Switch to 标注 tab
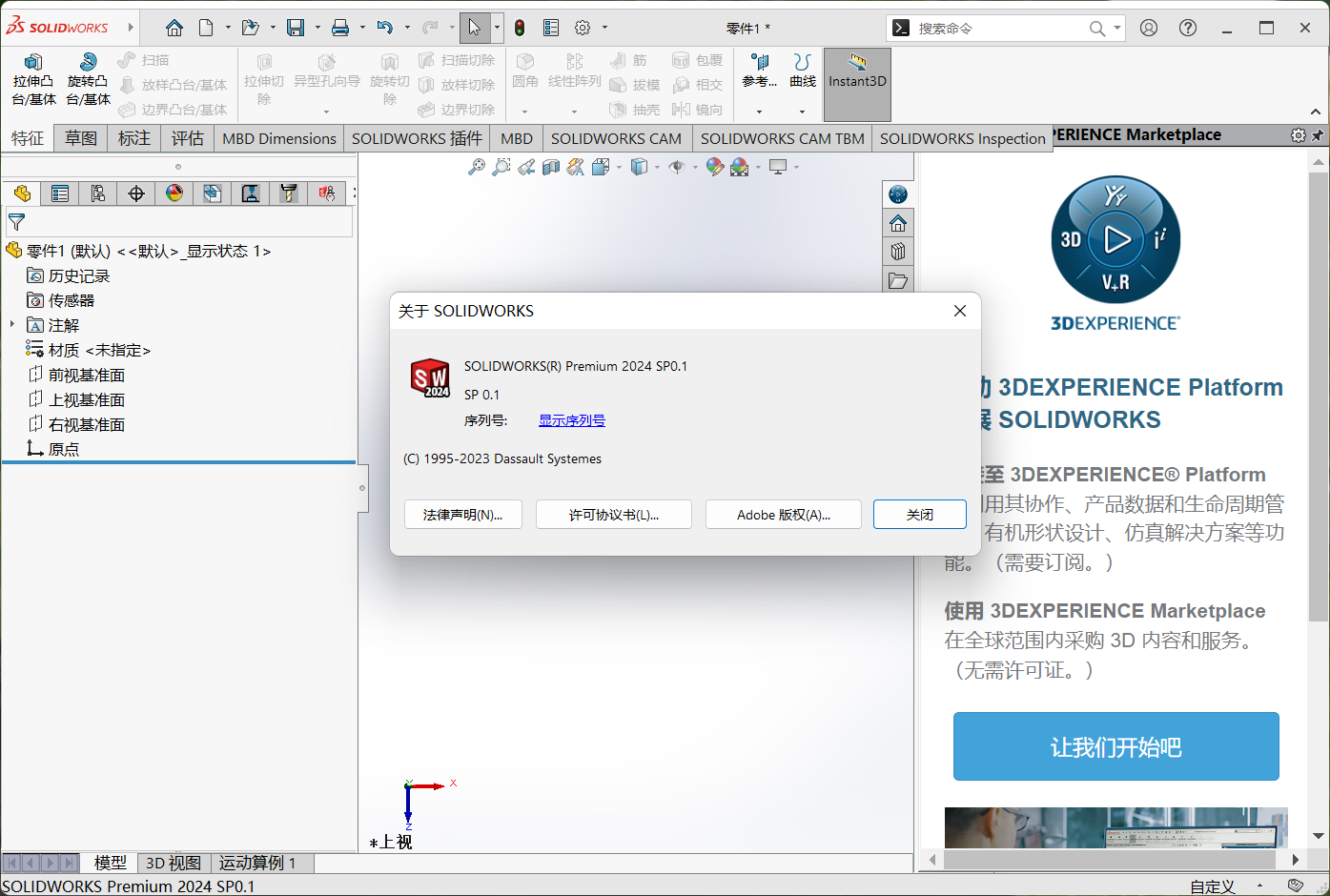1330x896 pixels. [x=134, y=138]
